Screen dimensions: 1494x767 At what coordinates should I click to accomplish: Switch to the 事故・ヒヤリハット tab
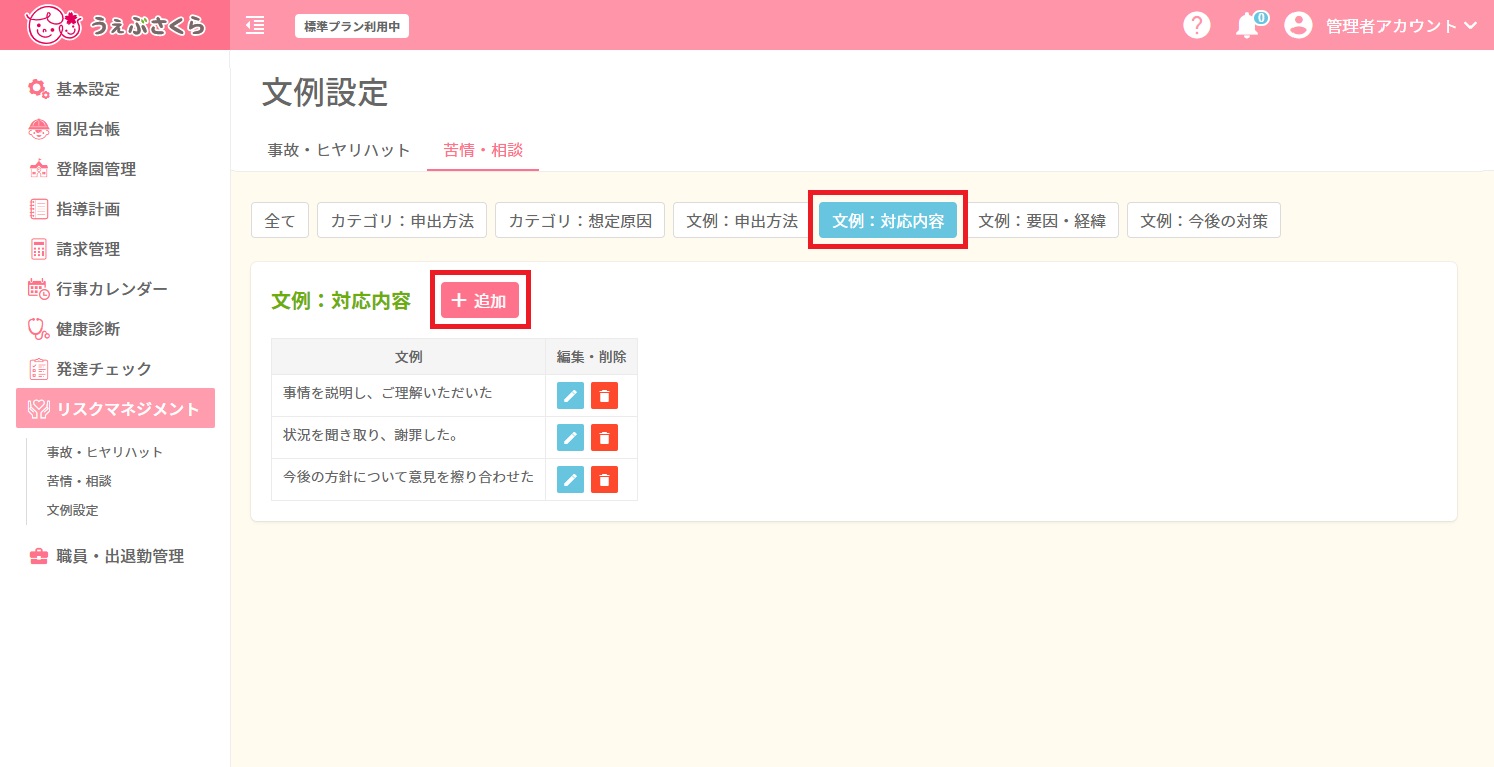pos(339,150)
